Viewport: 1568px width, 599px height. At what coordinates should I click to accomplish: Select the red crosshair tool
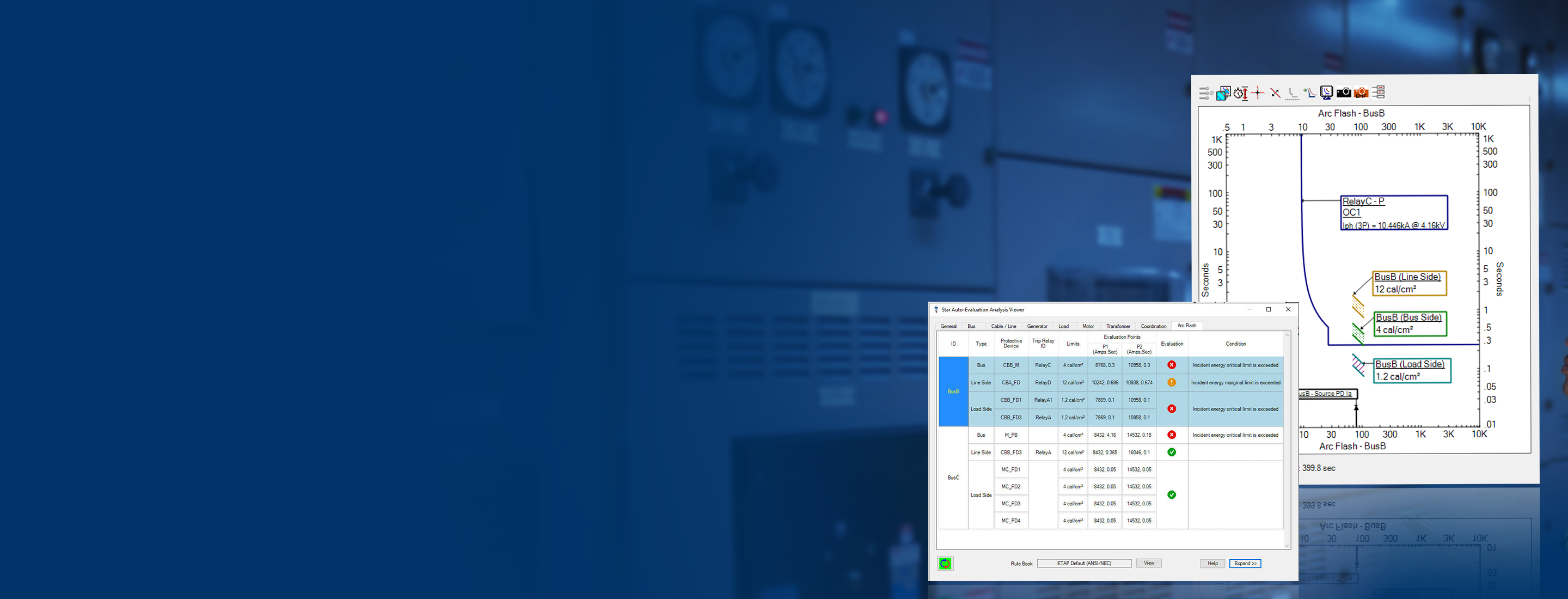(x=1258, y=93)
